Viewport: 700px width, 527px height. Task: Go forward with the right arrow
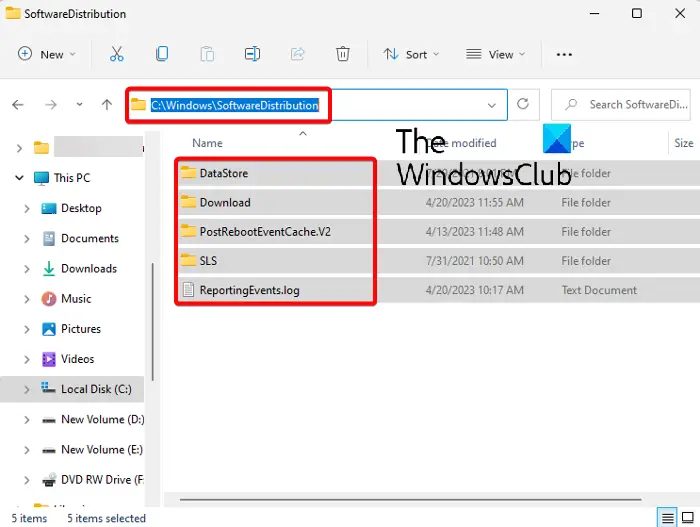tap(51, 105)
